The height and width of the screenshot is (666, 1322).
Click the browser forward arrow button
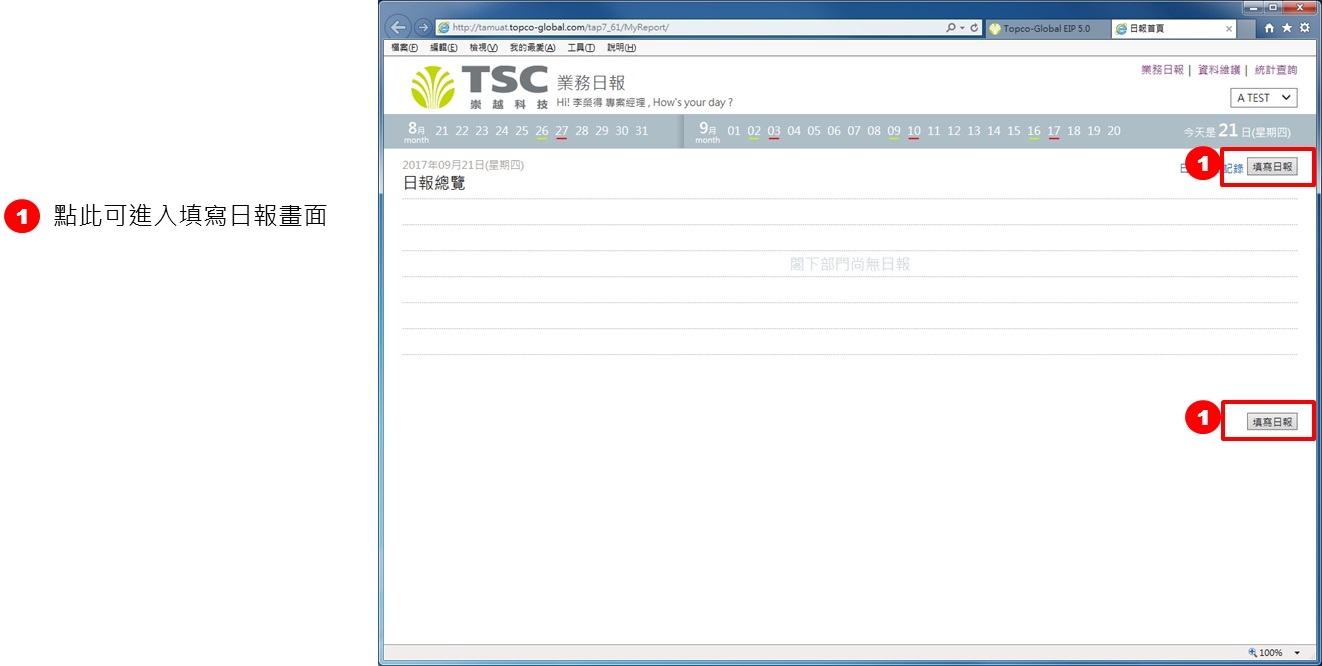coord(423,28)
